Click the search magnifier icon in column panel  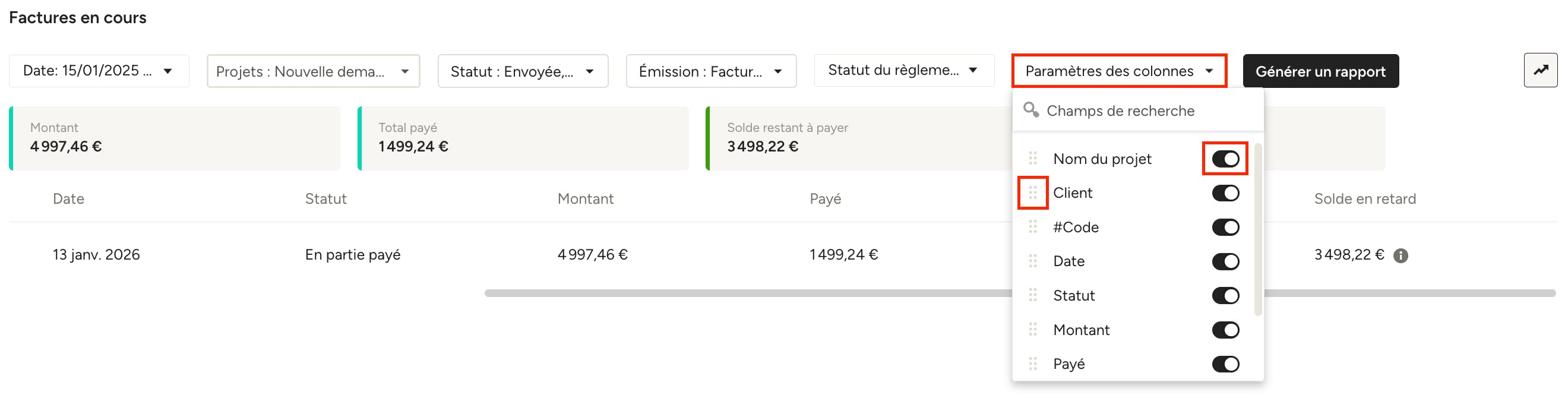point(1030,110)
